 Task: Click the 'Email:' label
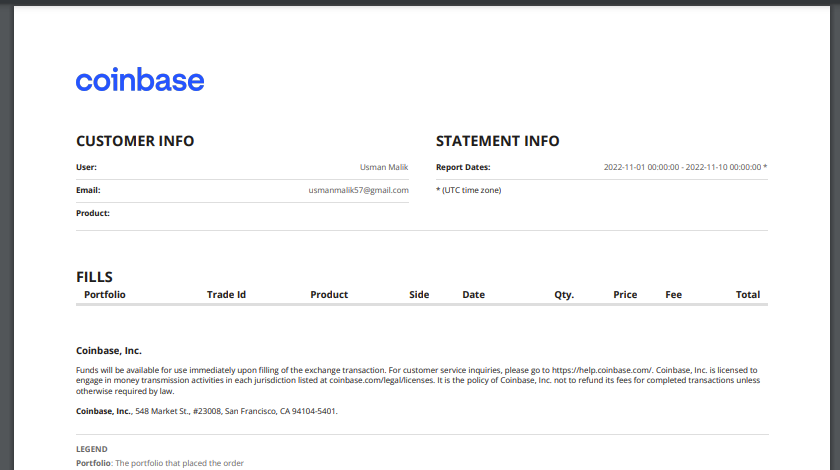(x=88, y=190)
